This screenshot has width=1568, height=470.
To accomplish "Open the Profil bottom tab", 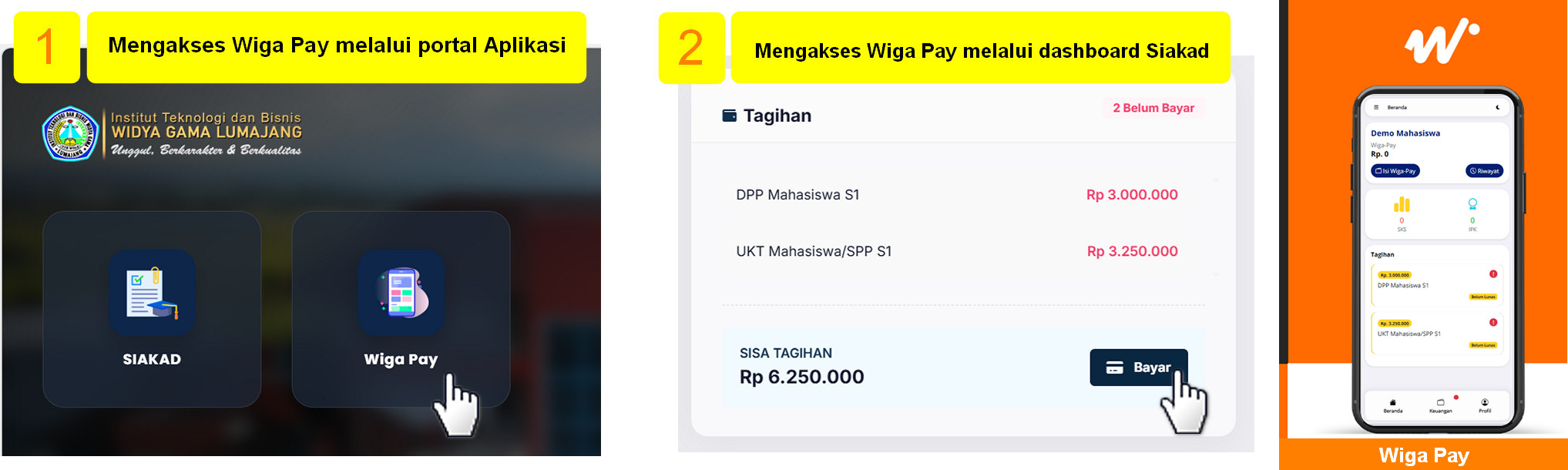I will pos(1485,406).
